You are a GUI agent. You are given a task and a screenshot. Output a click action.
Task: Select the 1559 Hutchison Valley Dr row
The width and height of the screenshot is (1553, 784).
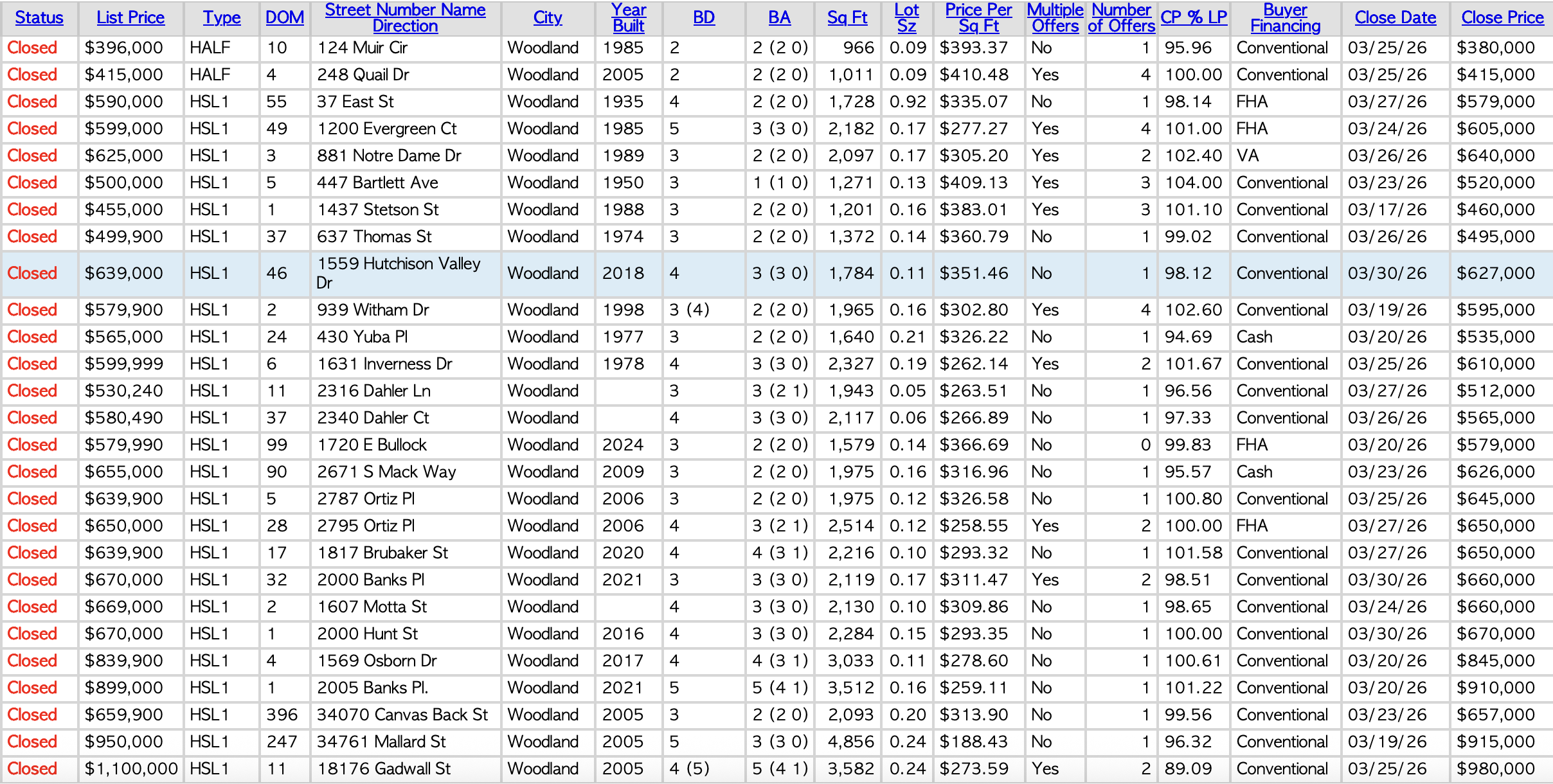(x=399, y=273)
